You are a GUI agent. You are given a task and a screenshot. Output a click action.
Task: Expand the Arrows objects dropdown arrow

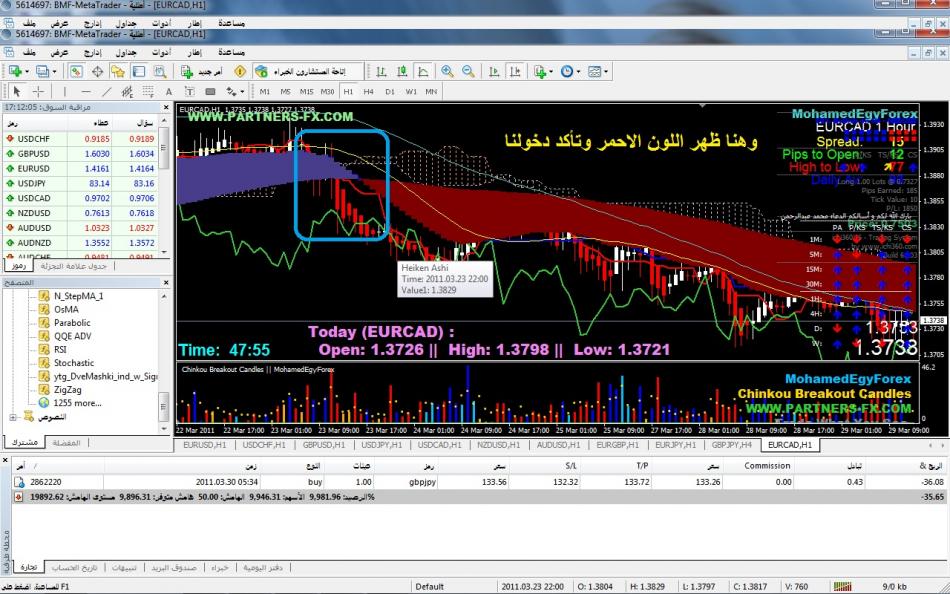pyautogui.click(x=242, y=92)
